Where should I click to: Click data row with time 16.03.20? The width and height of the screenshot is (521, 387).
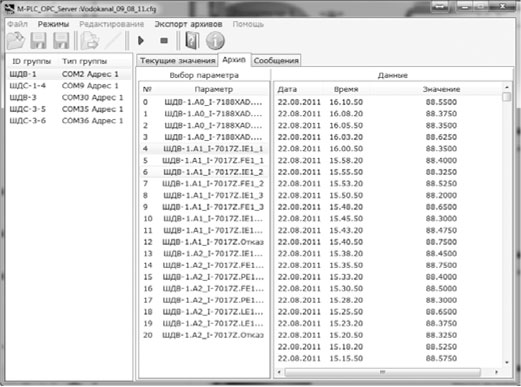click(x=388, y=137)
